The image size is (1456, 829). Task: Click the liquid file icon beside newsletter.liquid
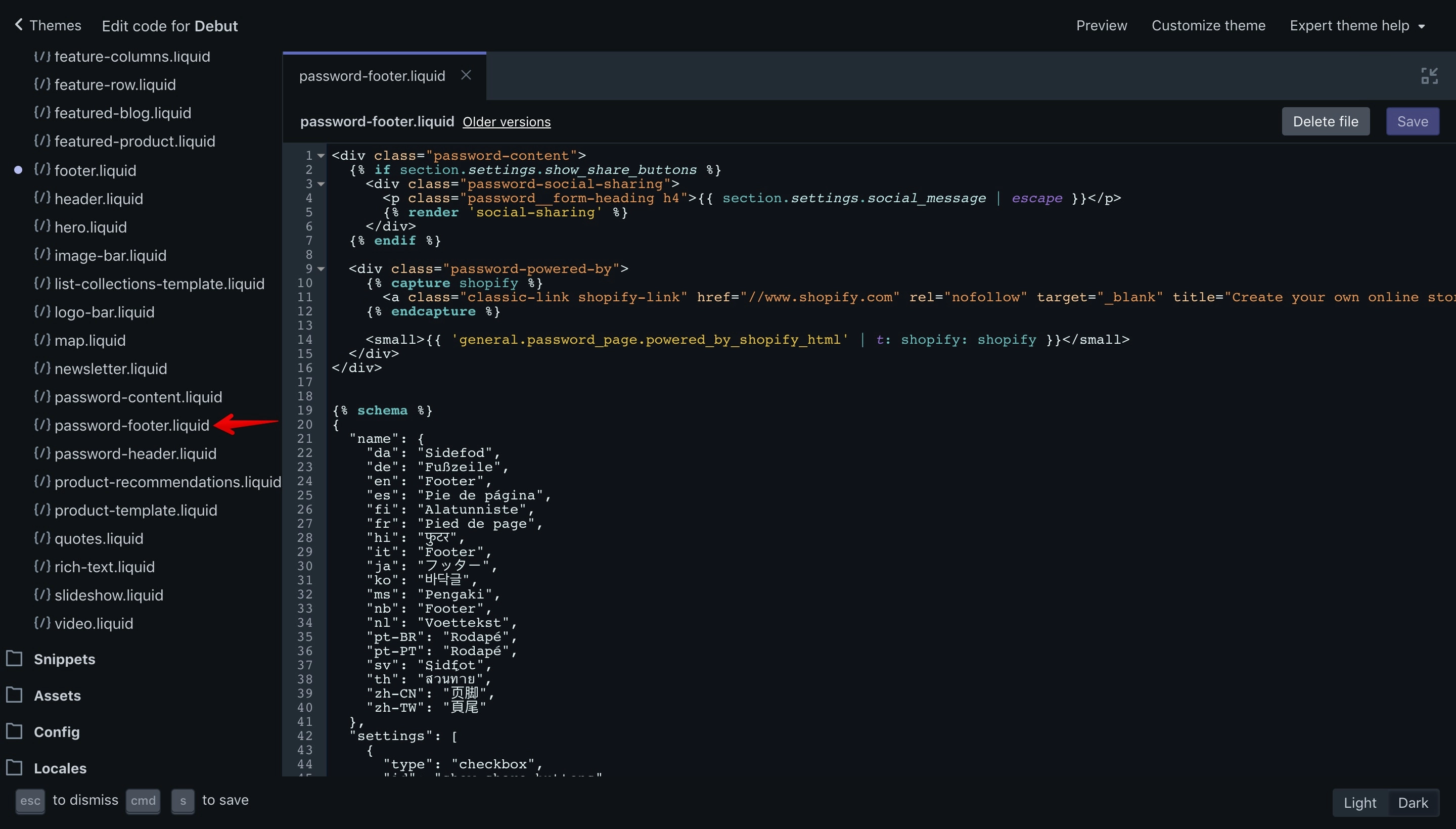point(42,367)
